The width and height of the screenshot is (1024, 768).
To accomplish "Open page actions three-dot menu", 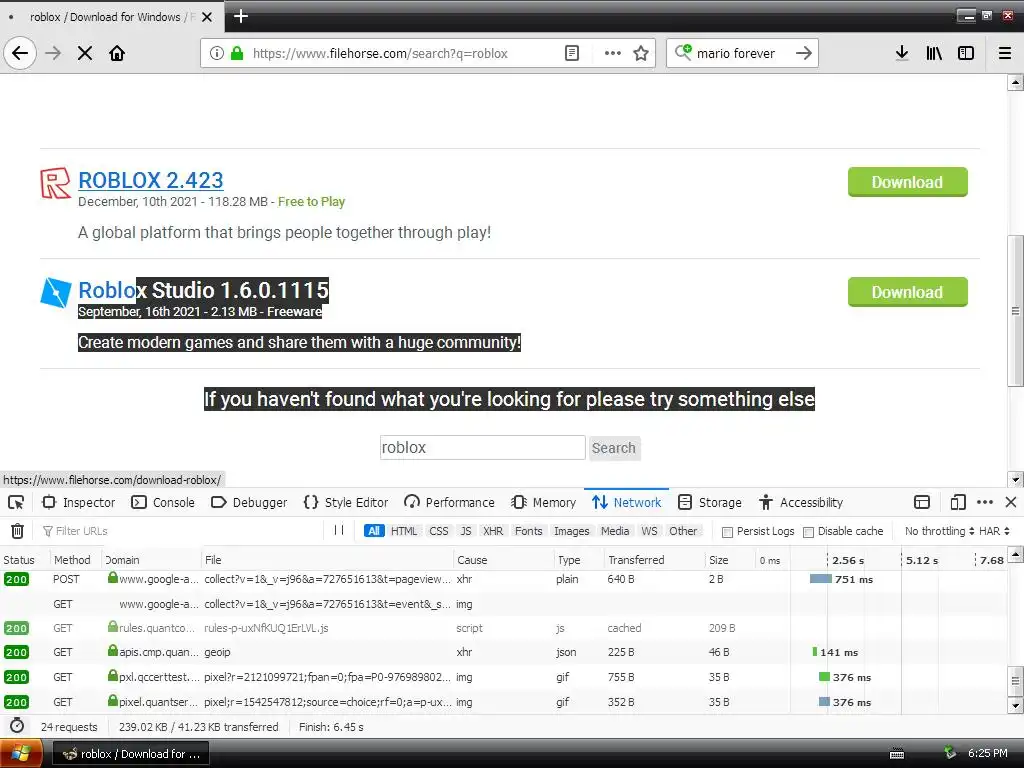I will (x=613, y=53).
